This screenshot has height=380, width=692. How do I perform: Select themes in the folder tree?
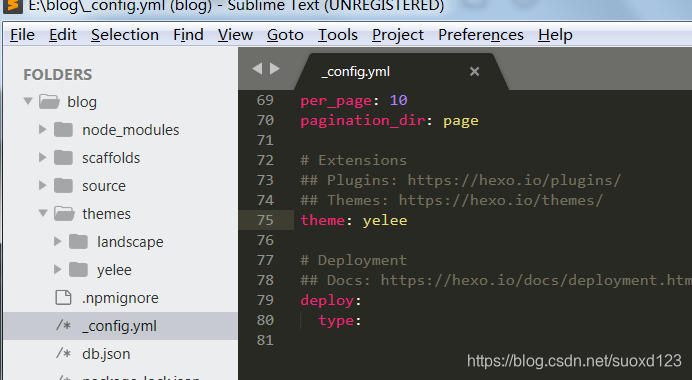[x=106, y=214]
